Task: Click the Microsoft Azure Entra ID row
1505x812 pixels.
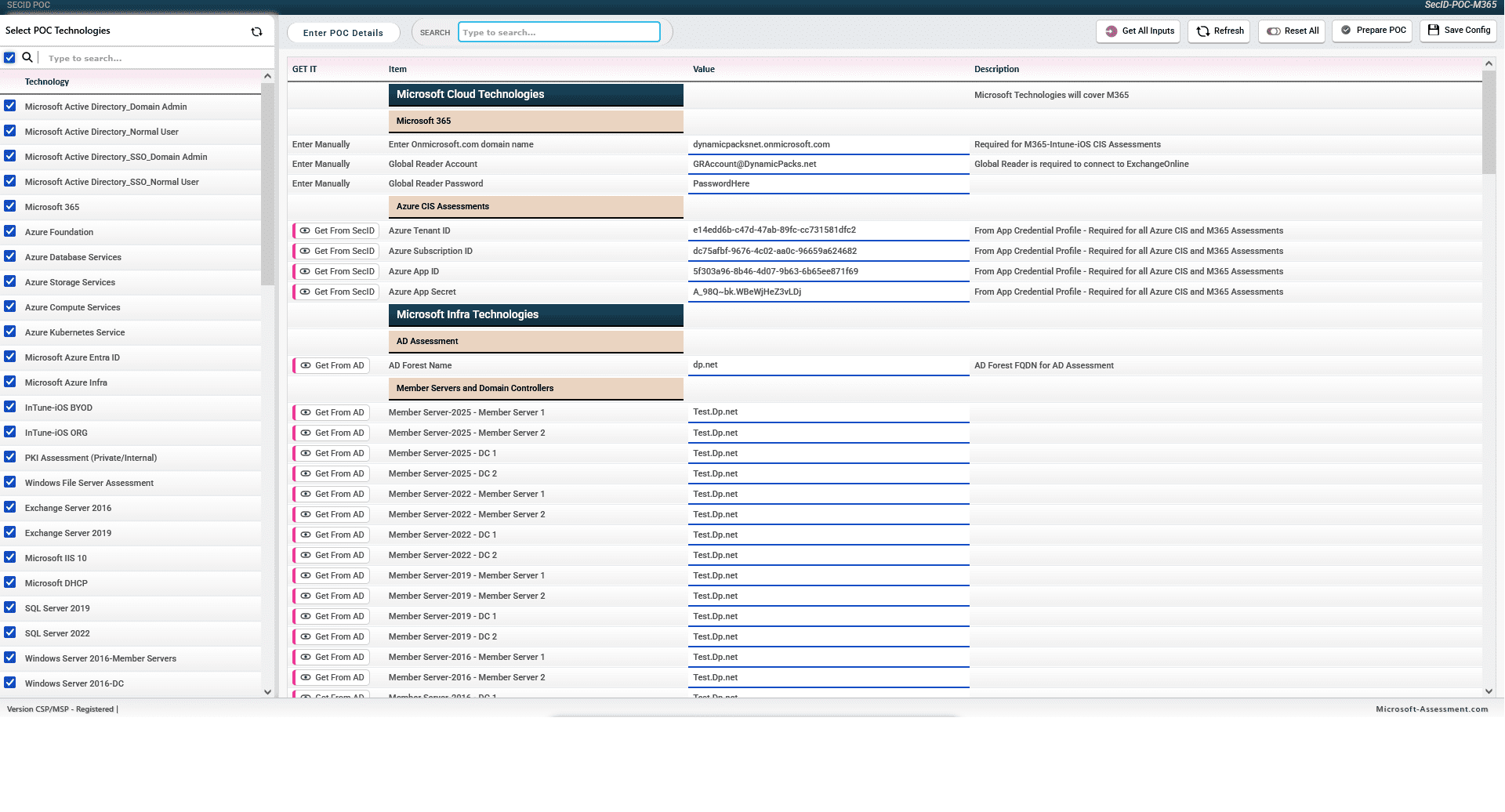Action: coord(131,357)
